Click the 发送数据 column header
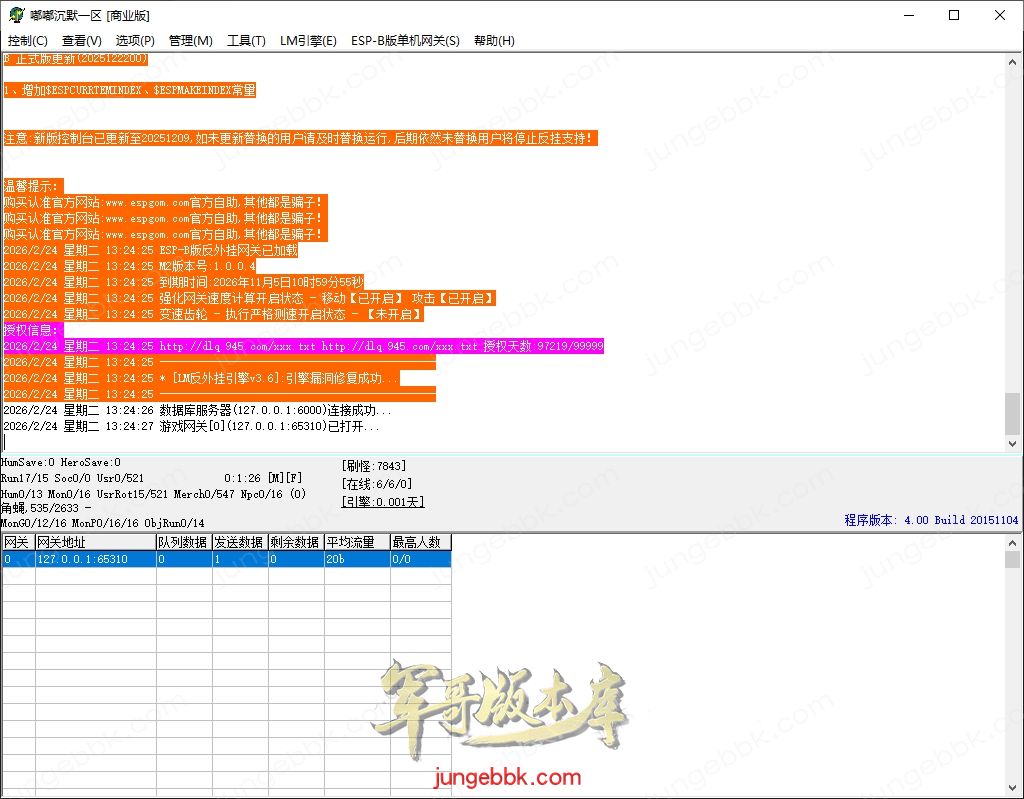Screen dimensions: 1024x799 pos(239,542)
